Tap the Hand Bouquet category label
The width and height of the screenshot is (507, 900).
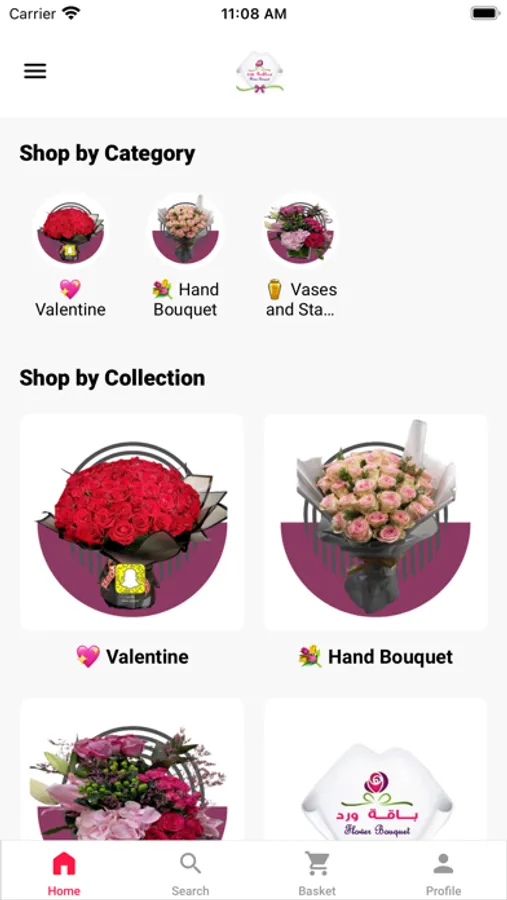click(x=185, y=299)
